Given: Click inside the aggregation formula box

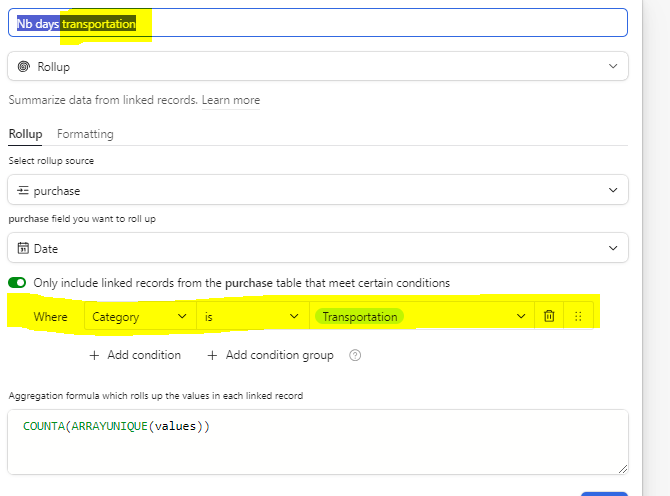Looking at the screenshot, I should click(x=317, y=442).
